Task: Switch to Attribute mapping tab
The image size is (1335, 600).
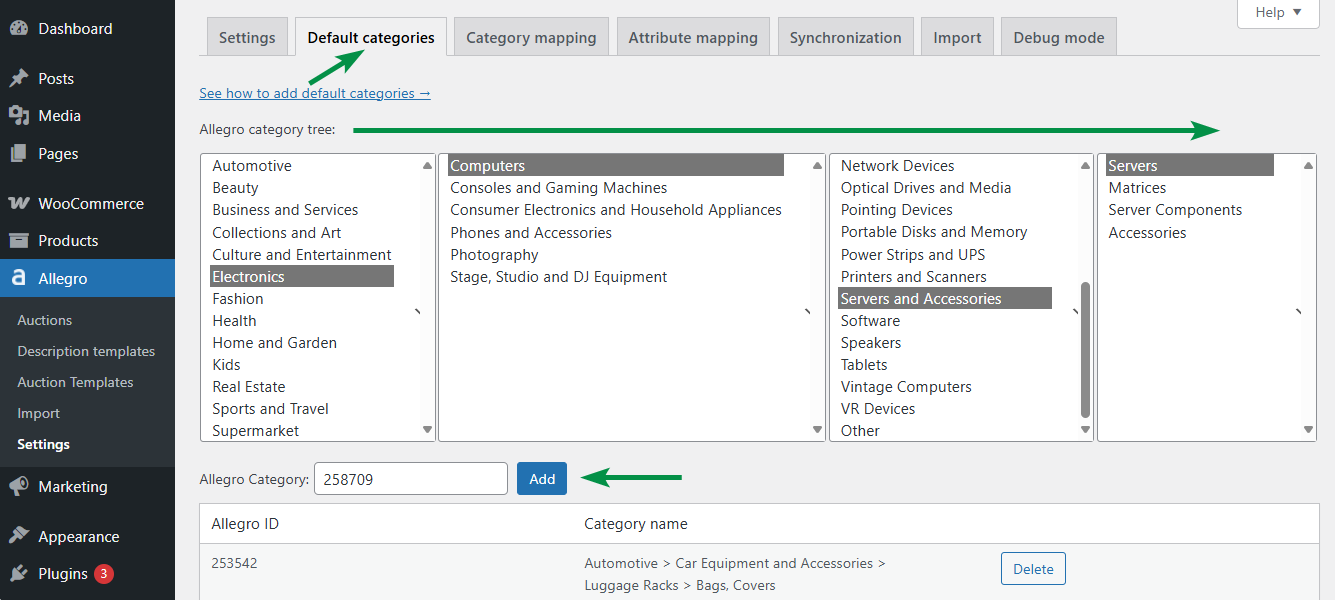Action: 693,37
